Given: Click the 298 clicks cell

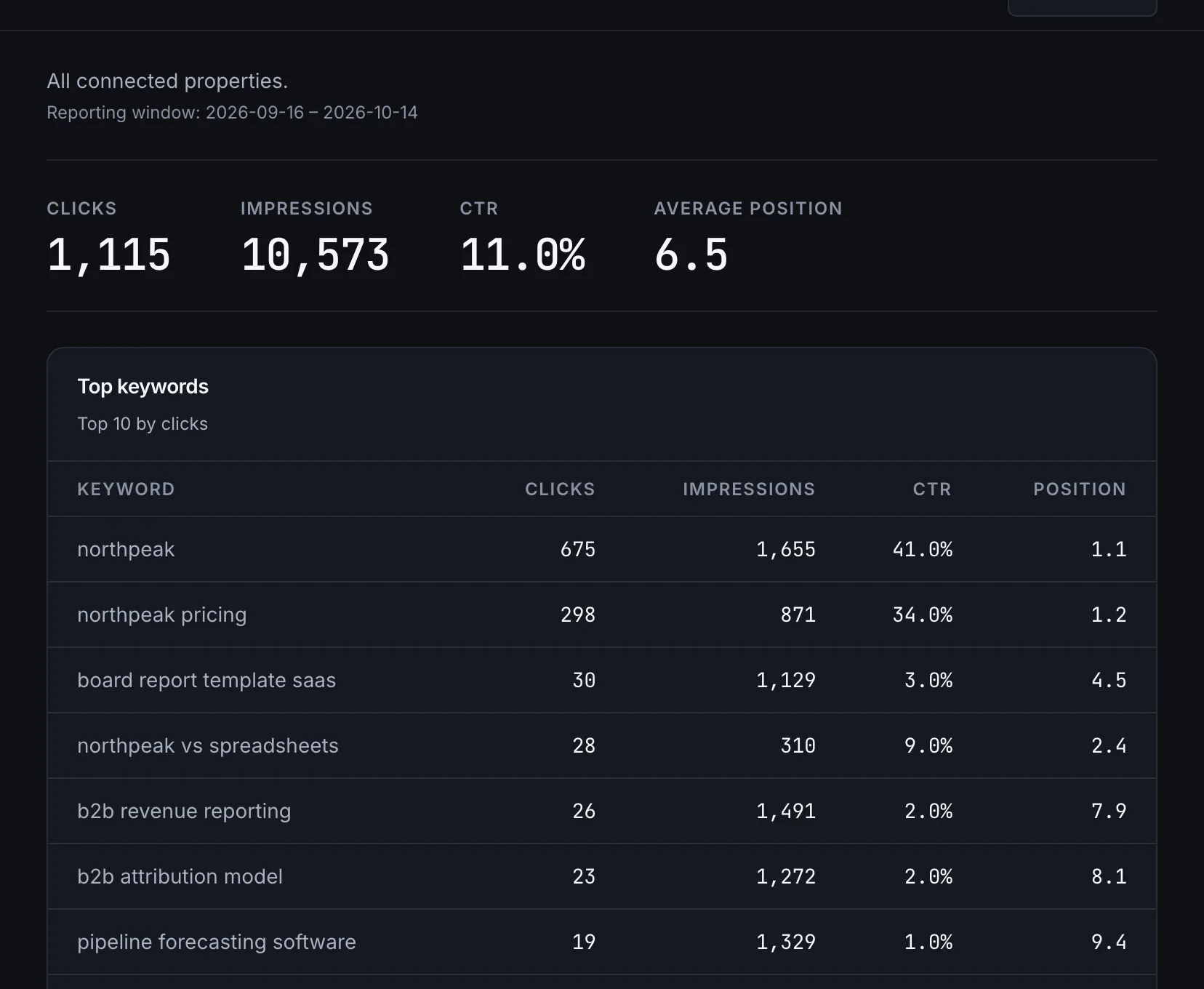Looking at the screenshot, I should [578, 614].
